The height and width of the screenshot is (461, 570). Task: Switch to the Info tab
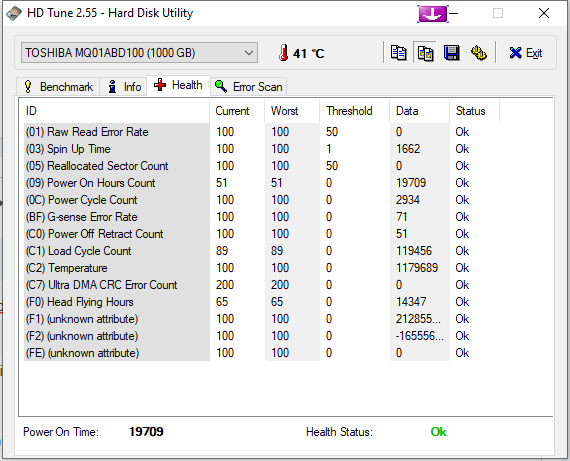[124, 87]
